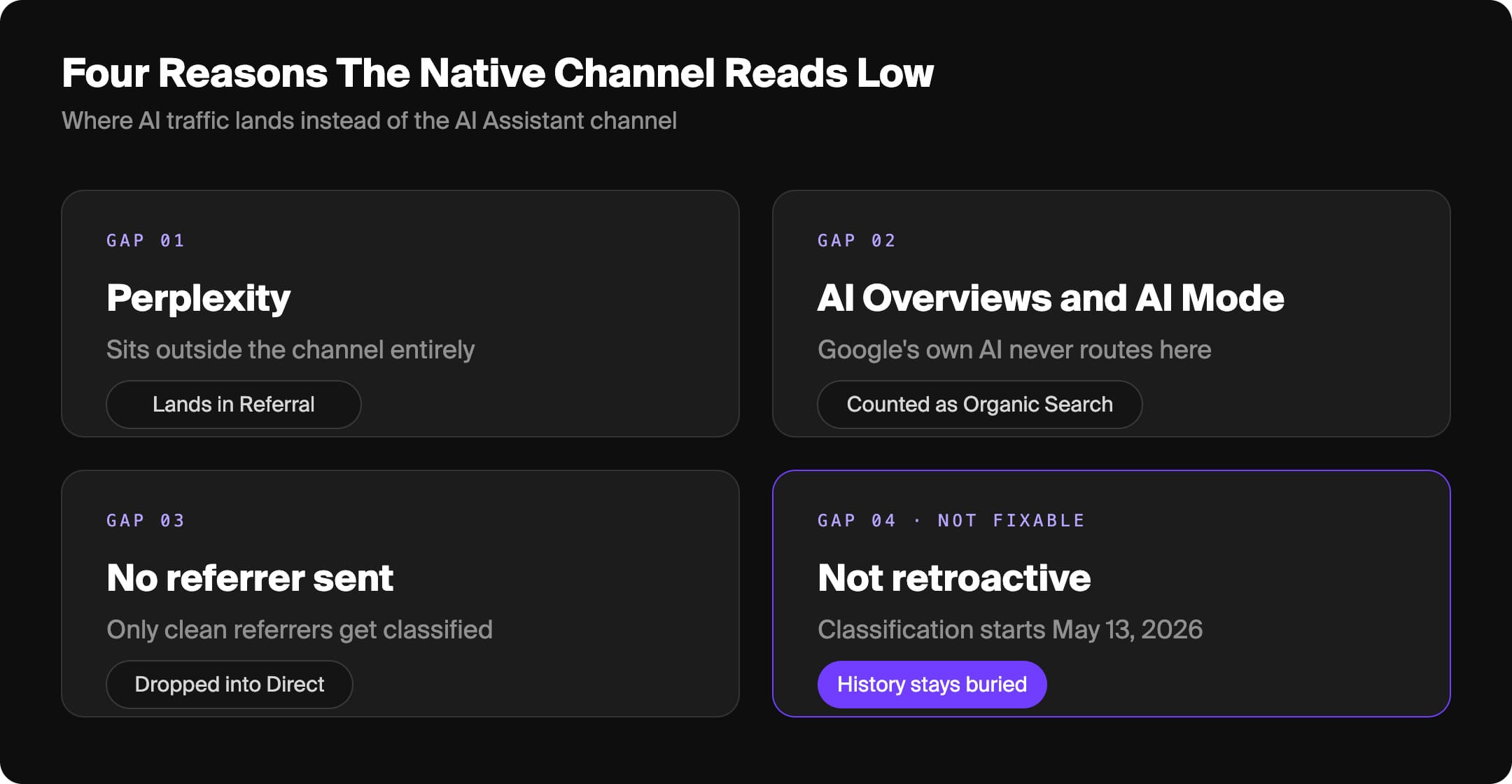Viewport: 1512px width, 784px height.
Task: Click the 'Dropped into Direct' pill
Action: [x=229, y=685]
